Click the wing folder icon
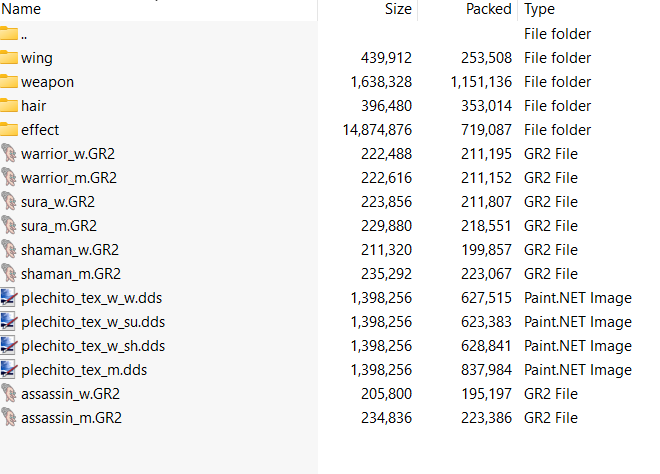The width and height of the screenshot is (660, 474). click(x=9, y=58)
